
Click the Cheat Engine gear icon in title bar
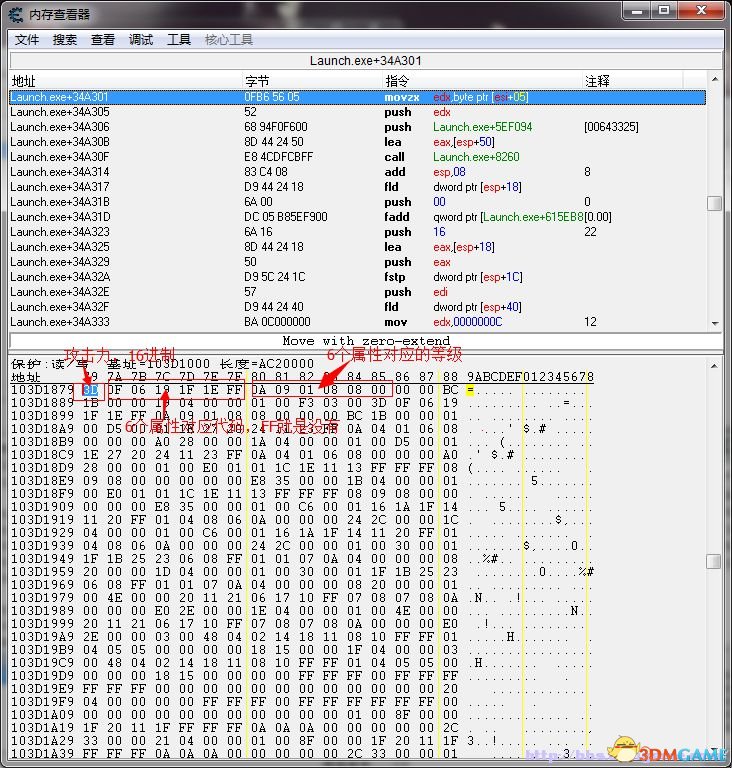pyautogui.click(x=16, y=15)
